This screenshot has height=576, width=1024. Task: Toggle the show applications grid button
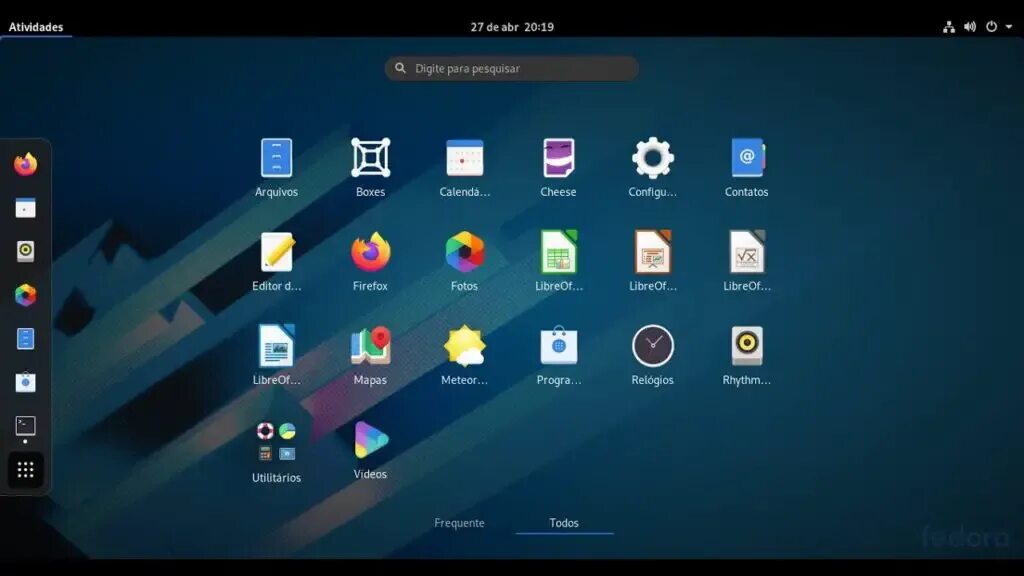tap(25, 470)
